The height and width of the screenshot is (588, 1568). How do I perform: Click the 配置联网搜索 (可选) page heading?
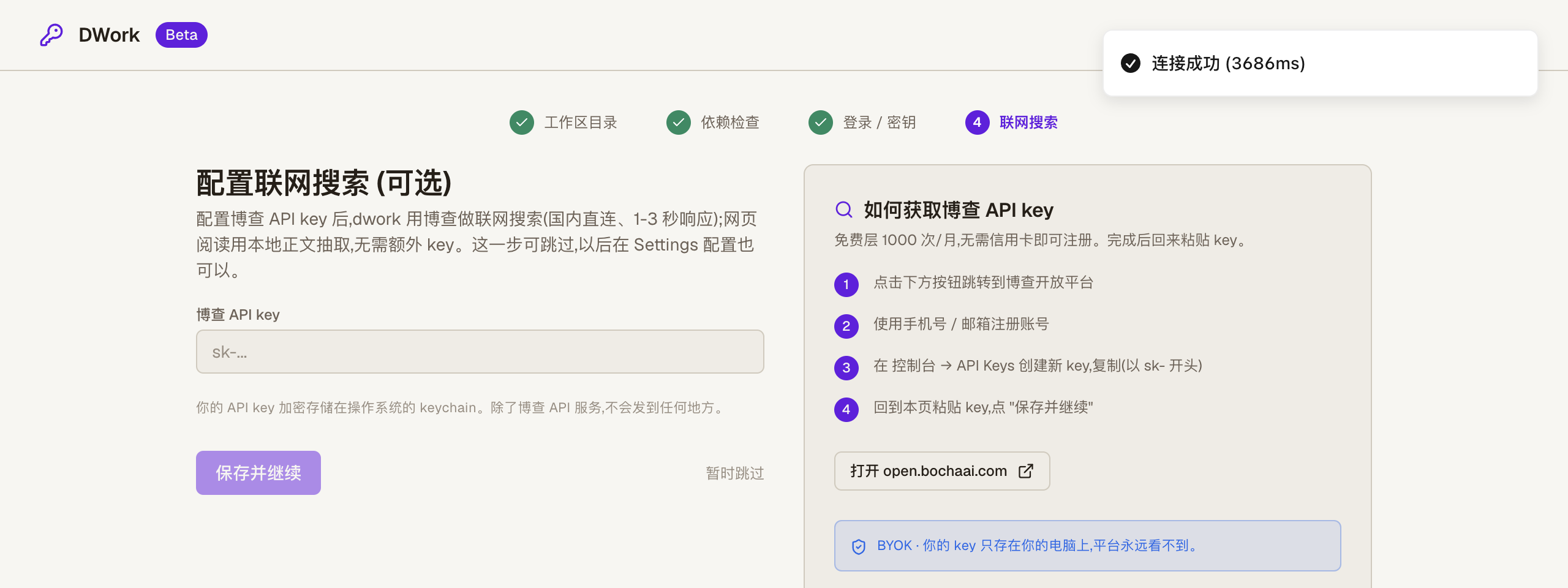(x=324, y=183)
